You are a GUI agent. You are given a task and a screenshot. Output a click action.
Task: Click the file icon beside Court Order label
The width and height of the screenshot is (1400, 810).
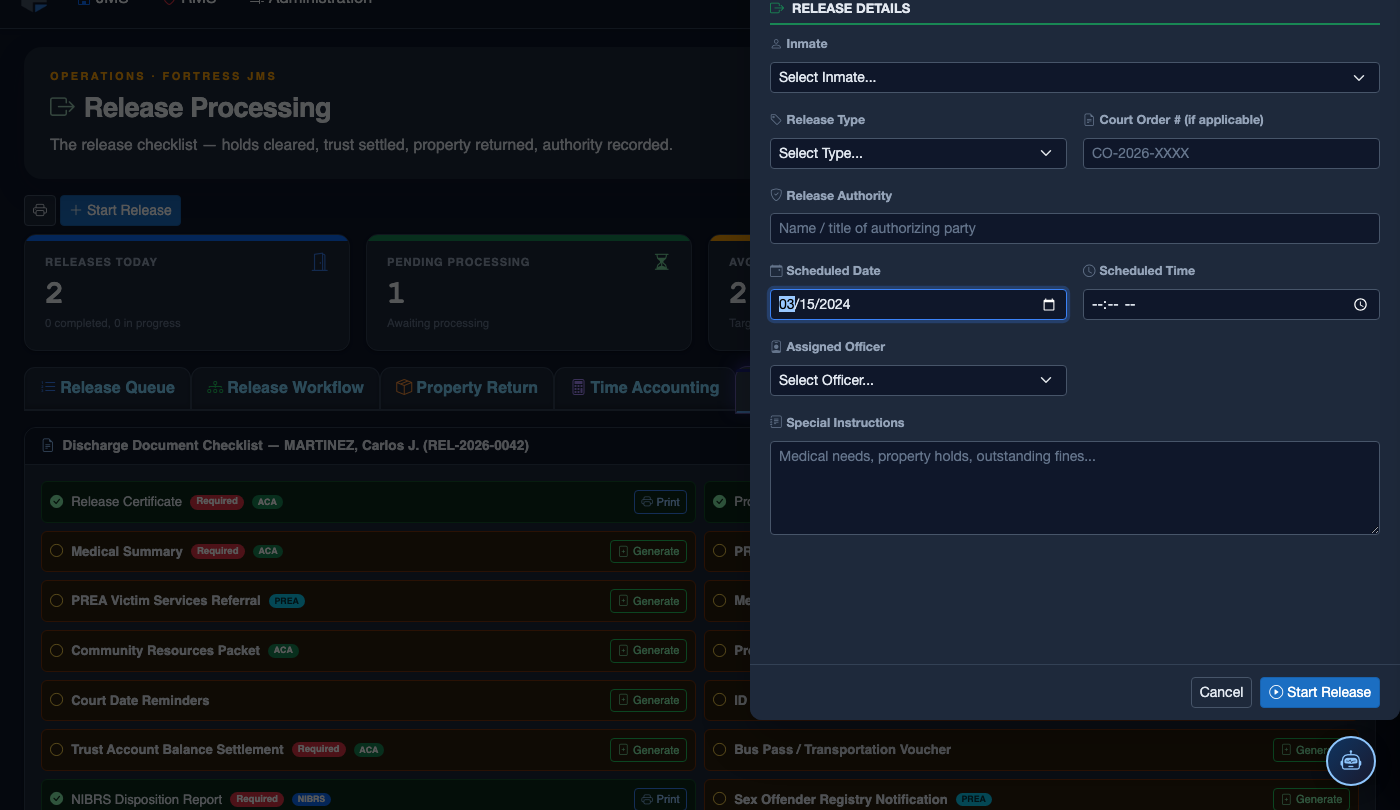(x=1090, y=120)
